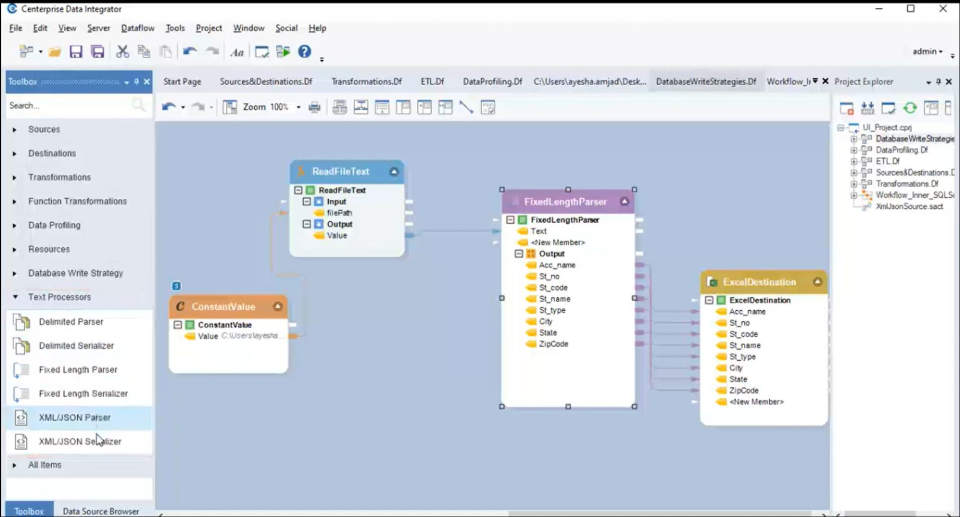
Task: Click the green Refresh icon in Project Explorer
Action: [x=910, y=108]
